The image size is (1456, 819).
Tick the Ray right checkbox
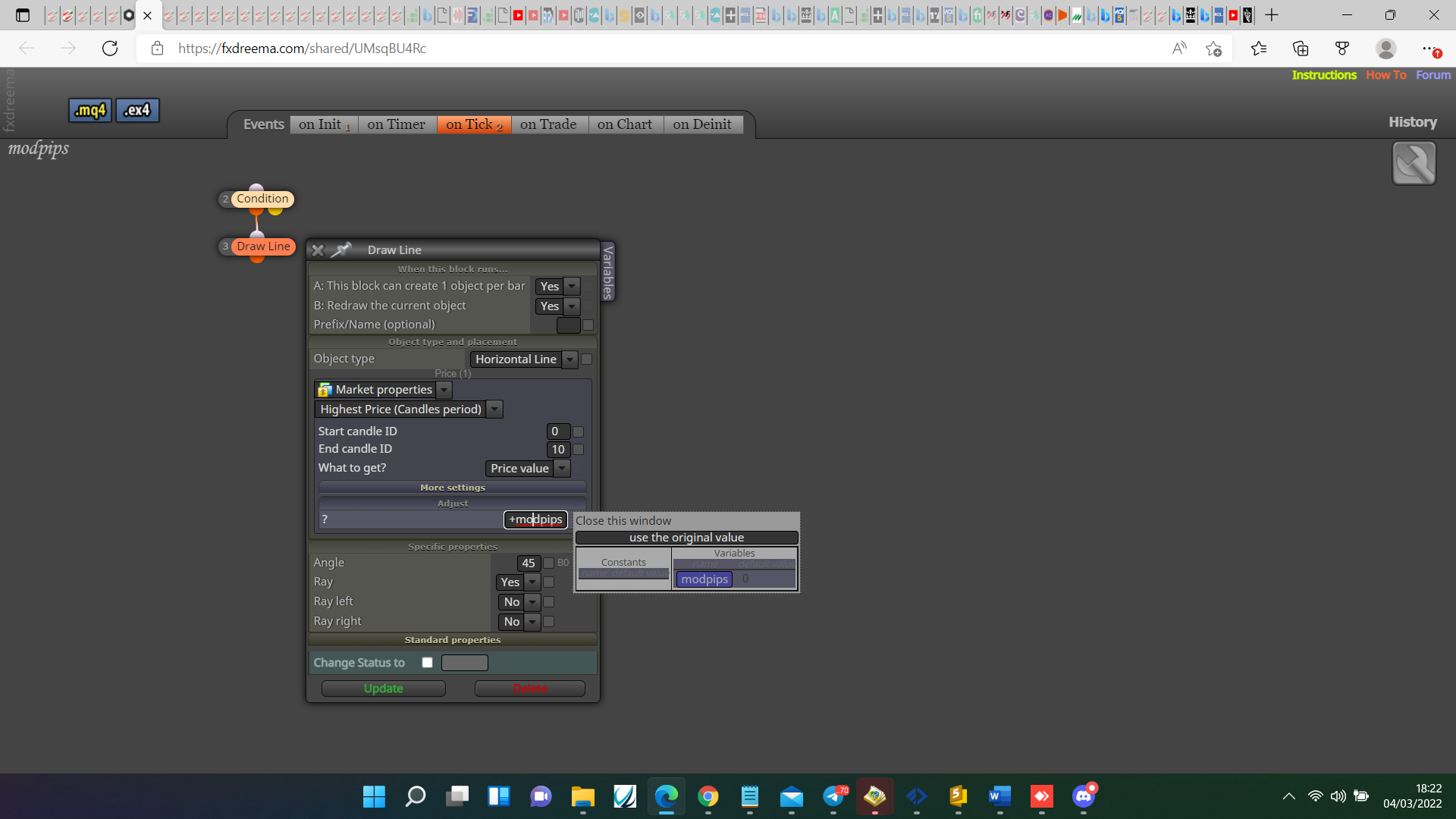click(548, 622)
